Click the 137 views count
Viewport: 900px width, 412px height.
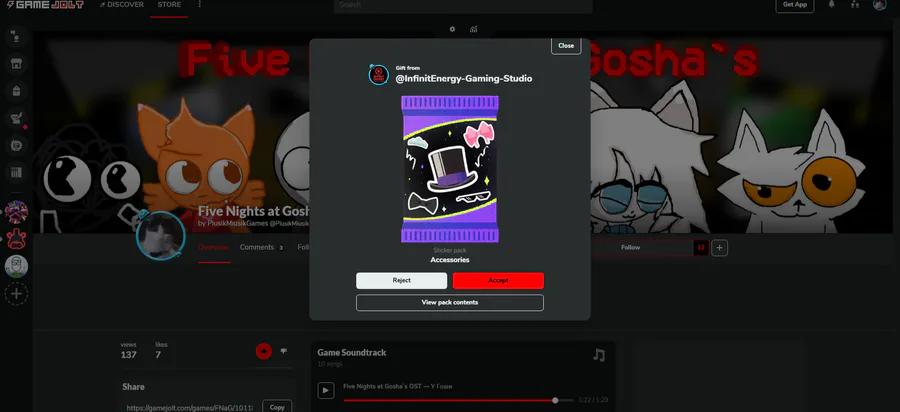coord(129,355)
